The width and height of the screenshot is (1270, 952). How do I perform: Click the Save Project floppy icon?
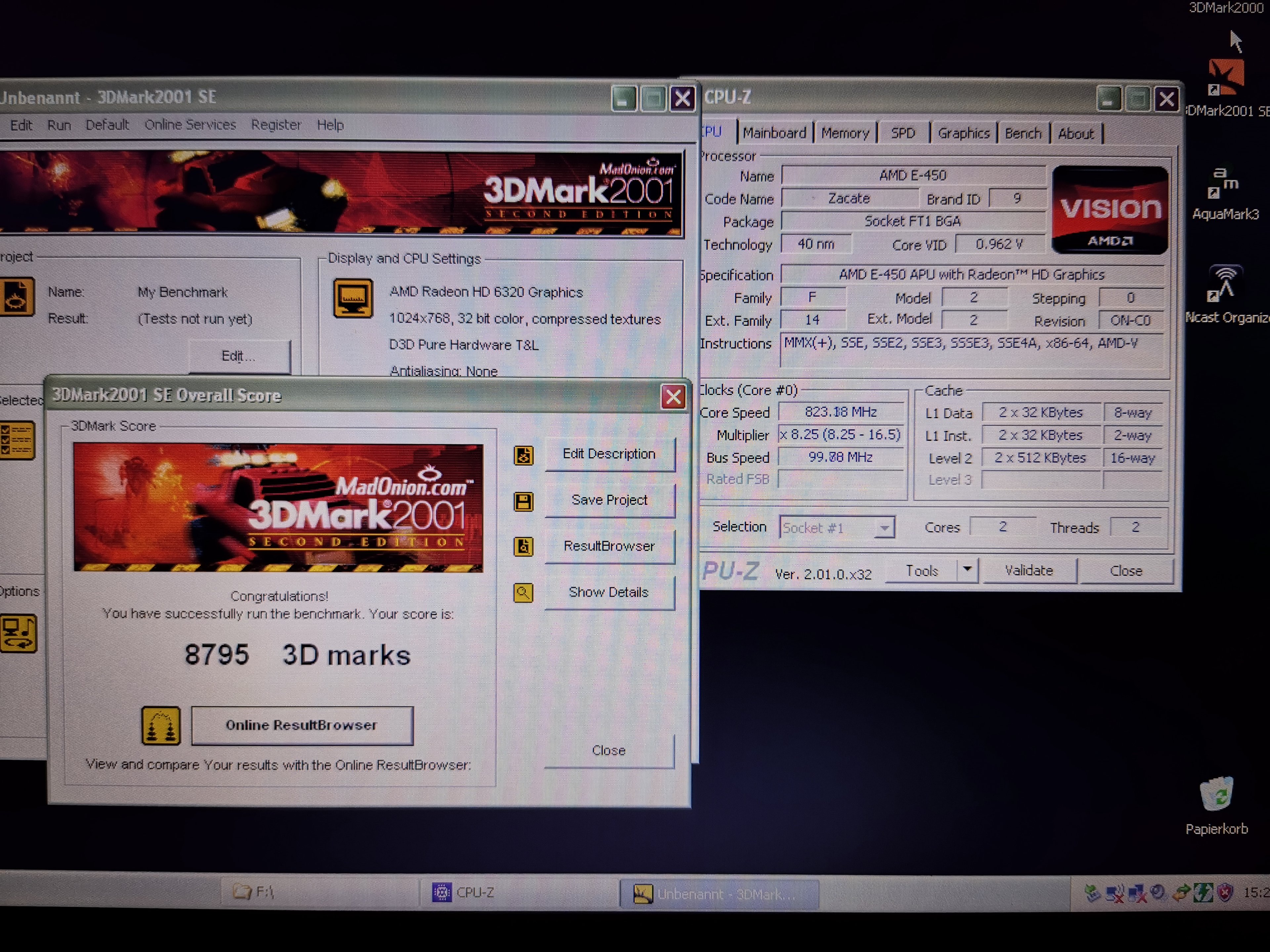point(523,501)
